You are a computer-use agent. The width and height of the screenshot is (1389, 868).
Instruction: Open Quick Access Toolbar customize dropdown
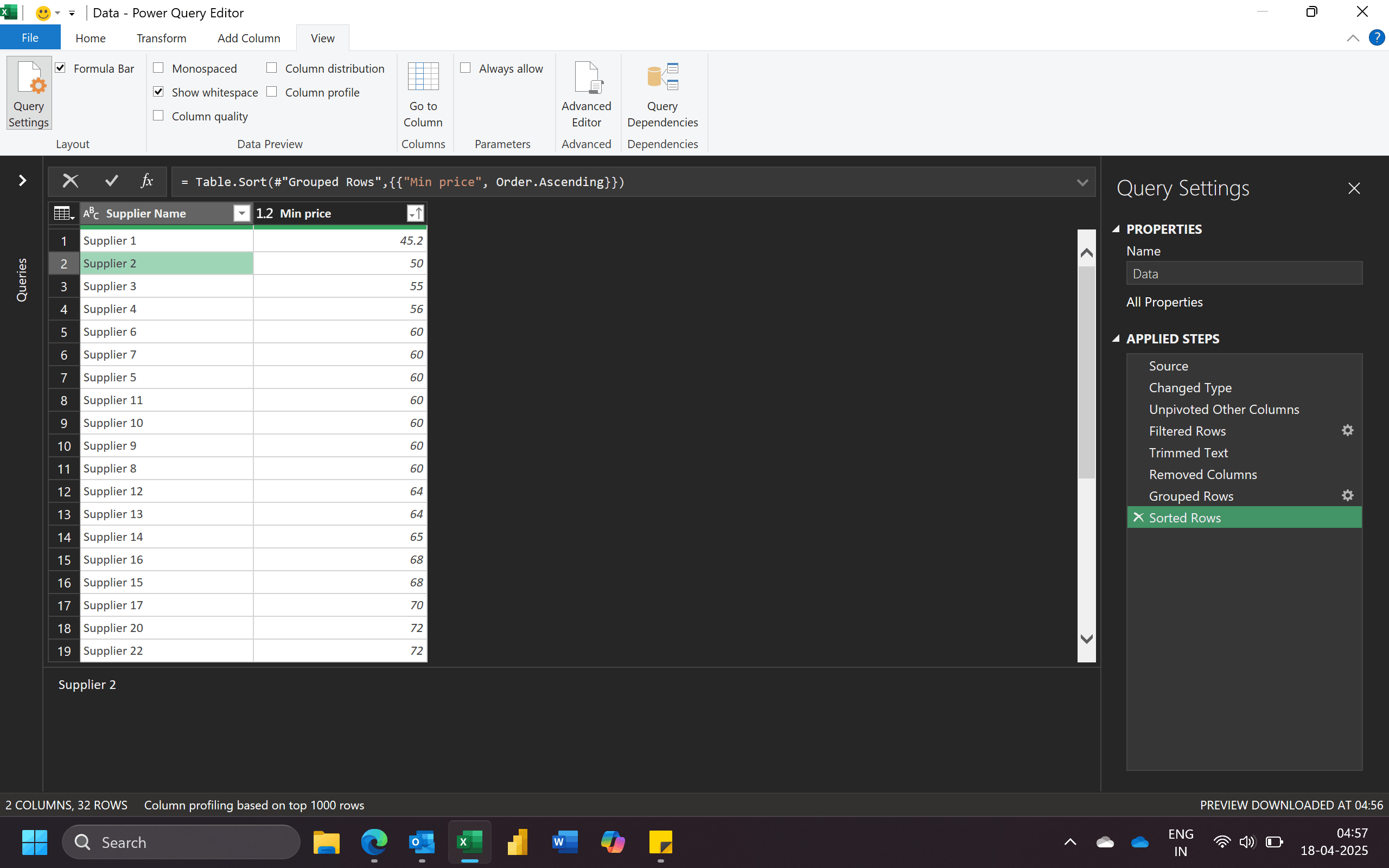(72, 13)
